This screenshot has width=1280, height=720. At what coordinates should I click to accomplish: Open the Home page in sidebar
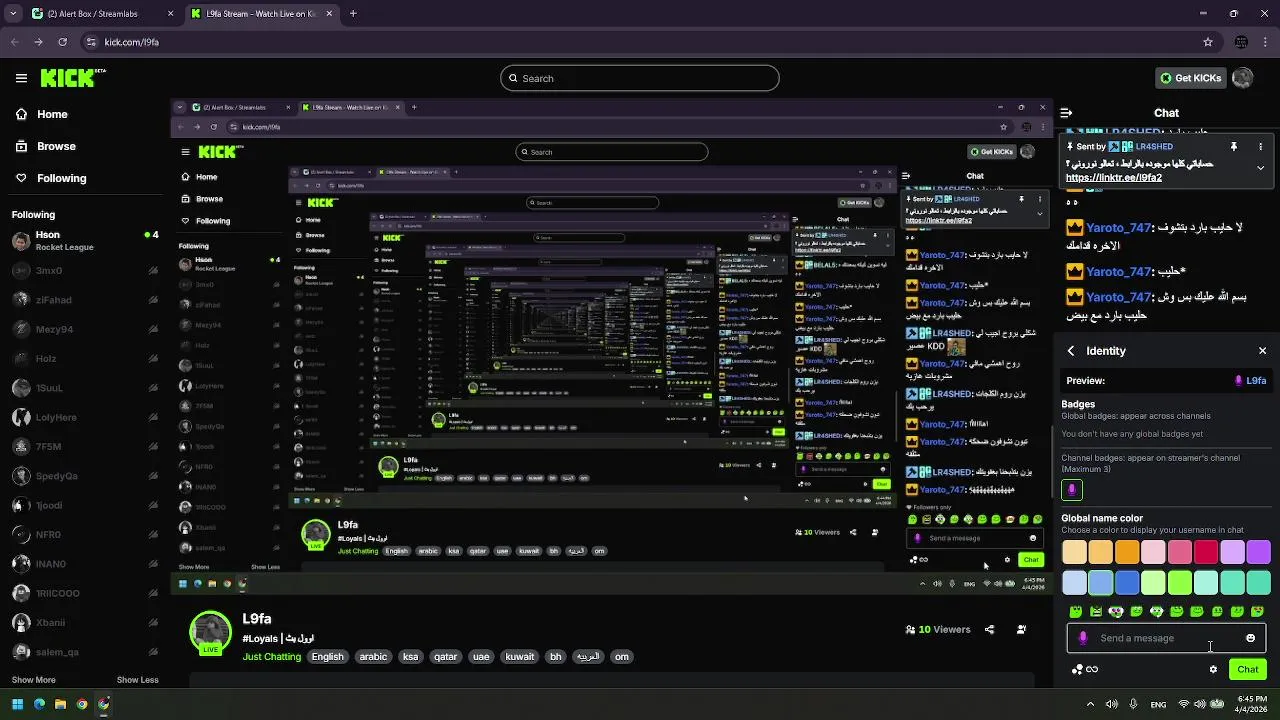[x=42, y=114]
